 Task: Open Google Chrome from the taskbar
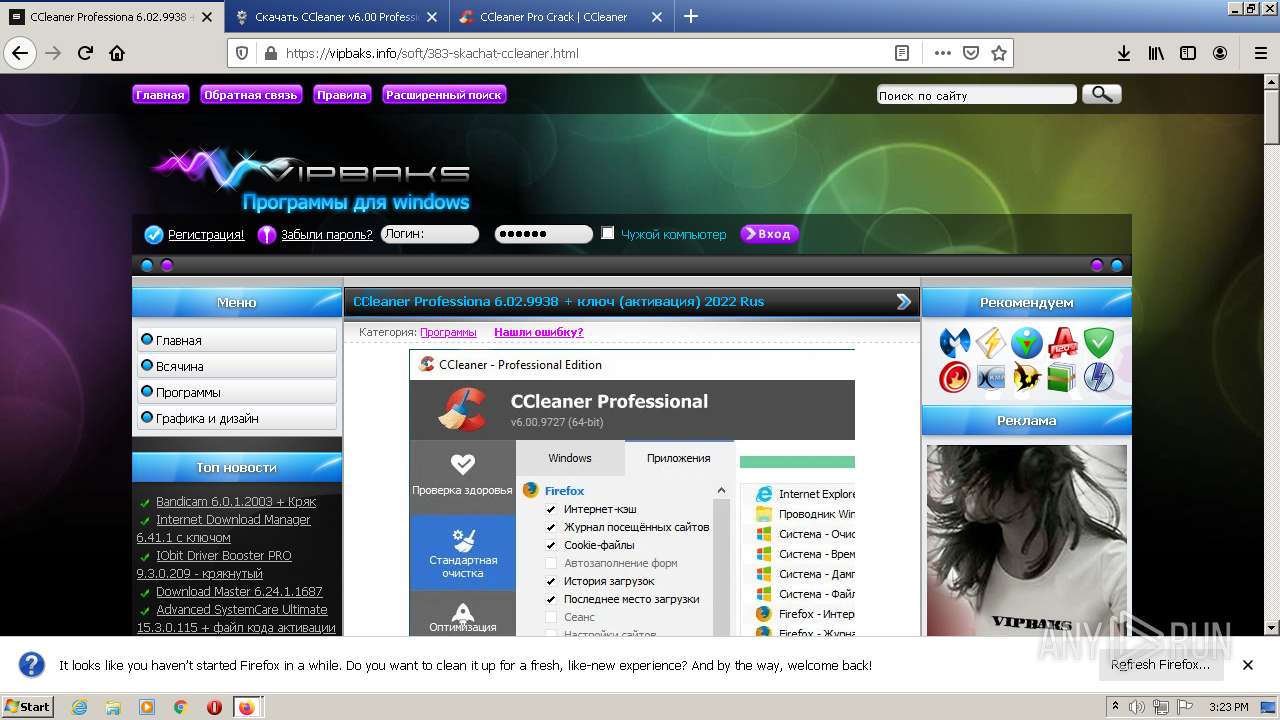click(x=180, y=707)
